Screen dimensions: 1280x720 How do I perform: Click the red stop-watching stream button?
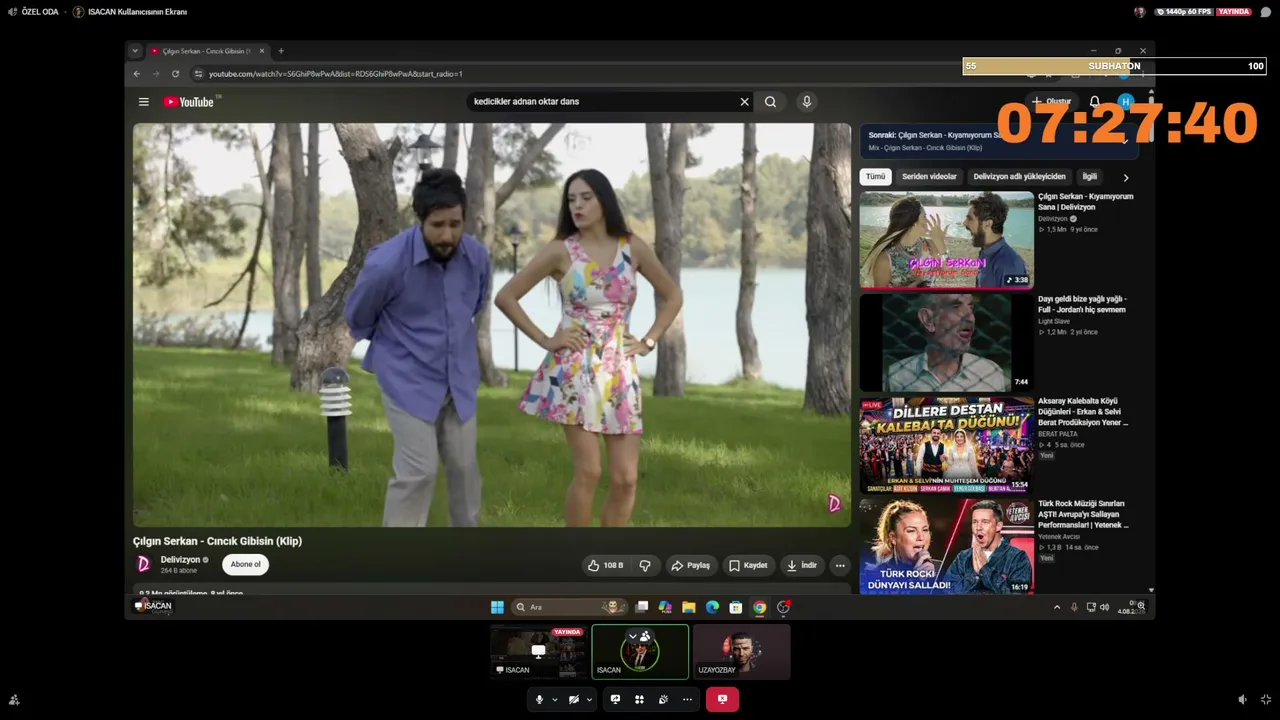point(722,700)
